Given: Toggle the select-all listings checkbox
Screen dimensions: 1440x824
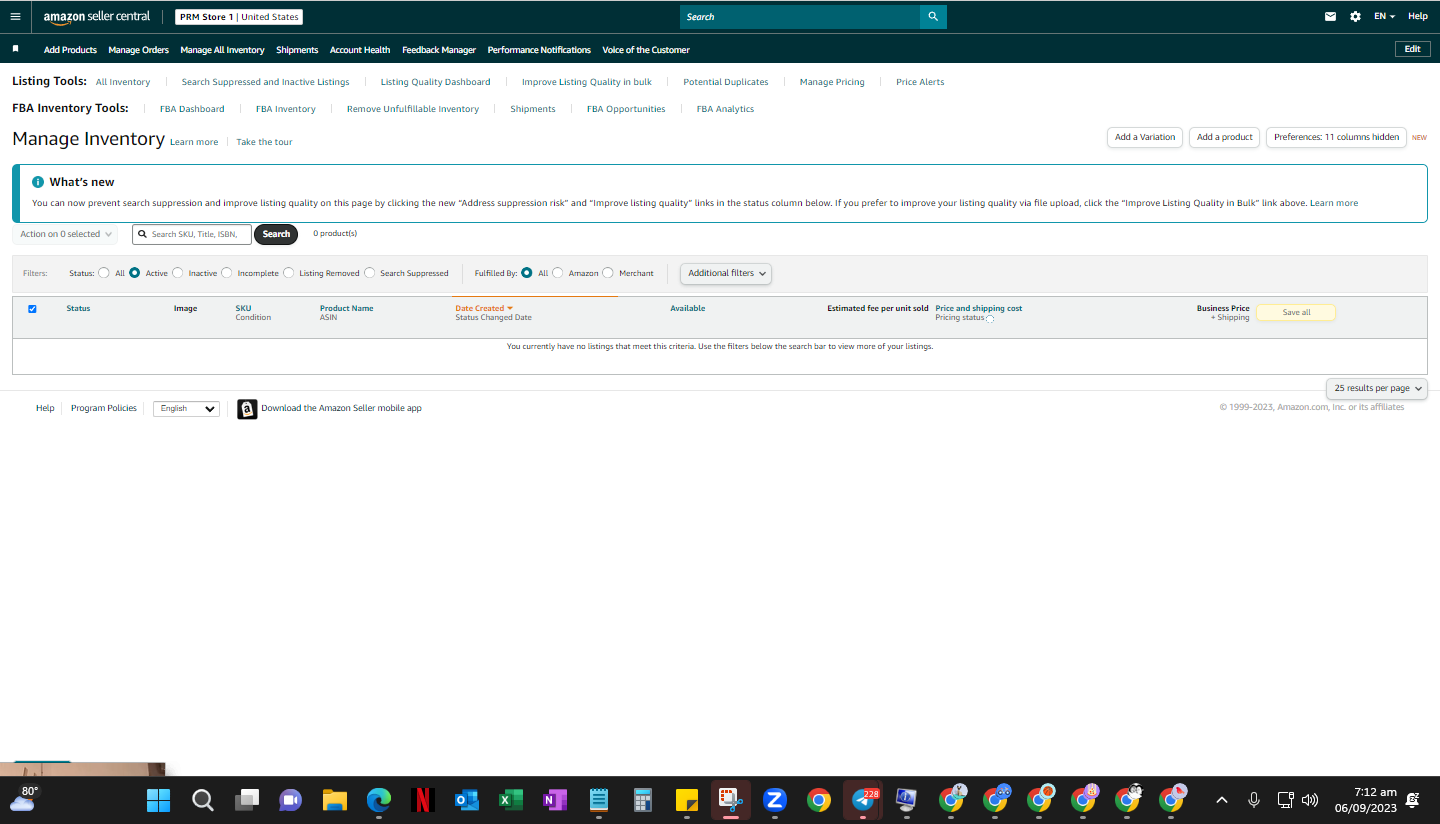Looking at the screenshot, I should pyautogui.click(x=32, y=309).
